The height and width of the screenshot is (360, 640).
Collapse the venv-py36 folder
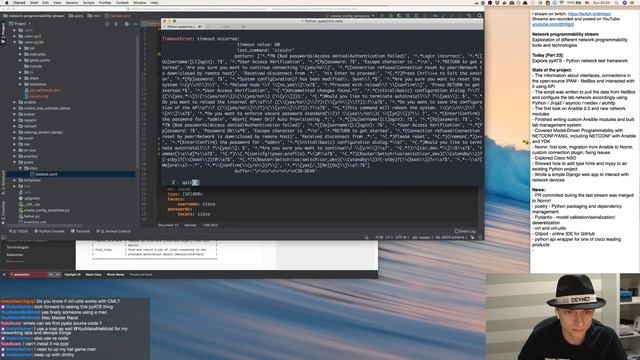(x=15, y=42)
